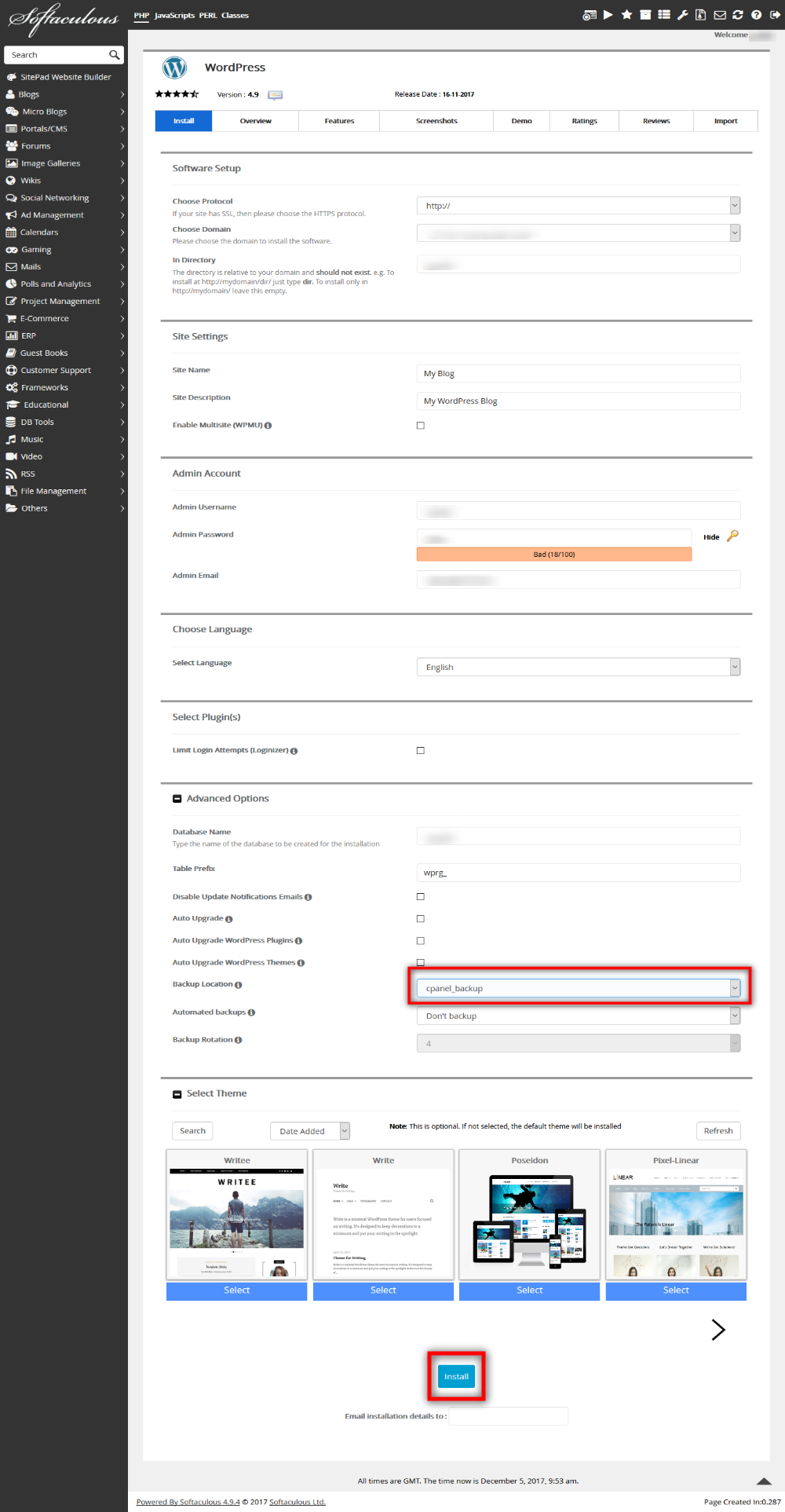Viewport: 785px width, 1512px height.
Task: Open the Powered By Softaculous link
Action: click(188, 1502)
